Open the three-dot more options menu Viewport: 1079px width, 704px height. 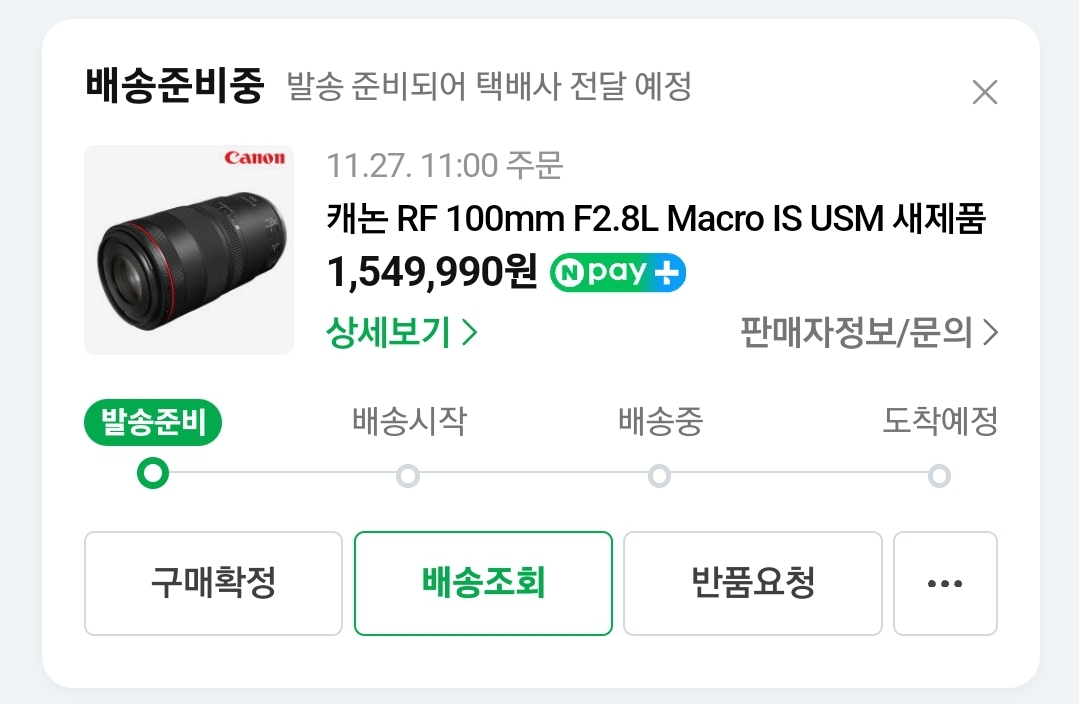click(x=945, y=583)
